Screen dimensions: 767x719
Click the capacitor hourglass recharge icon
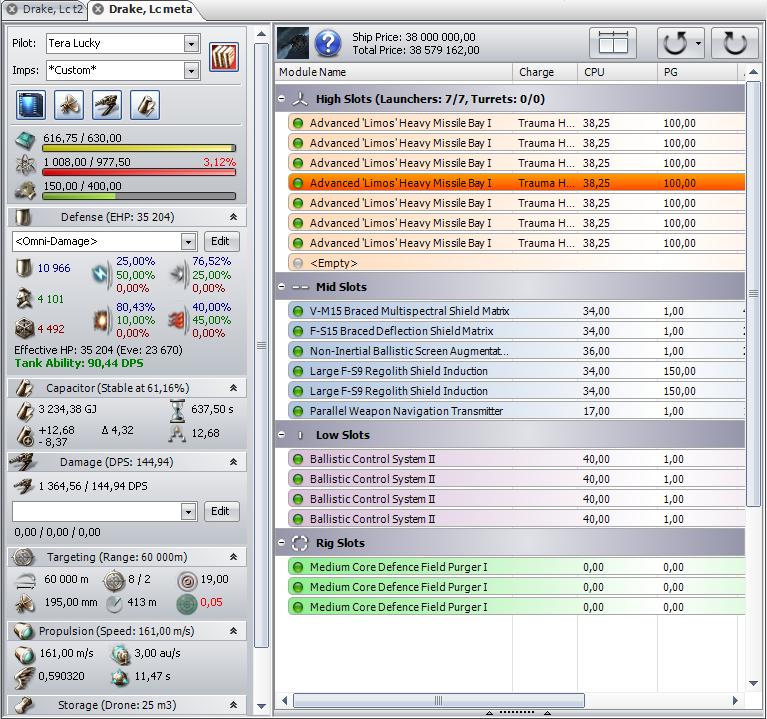click(x=178, y=410)
